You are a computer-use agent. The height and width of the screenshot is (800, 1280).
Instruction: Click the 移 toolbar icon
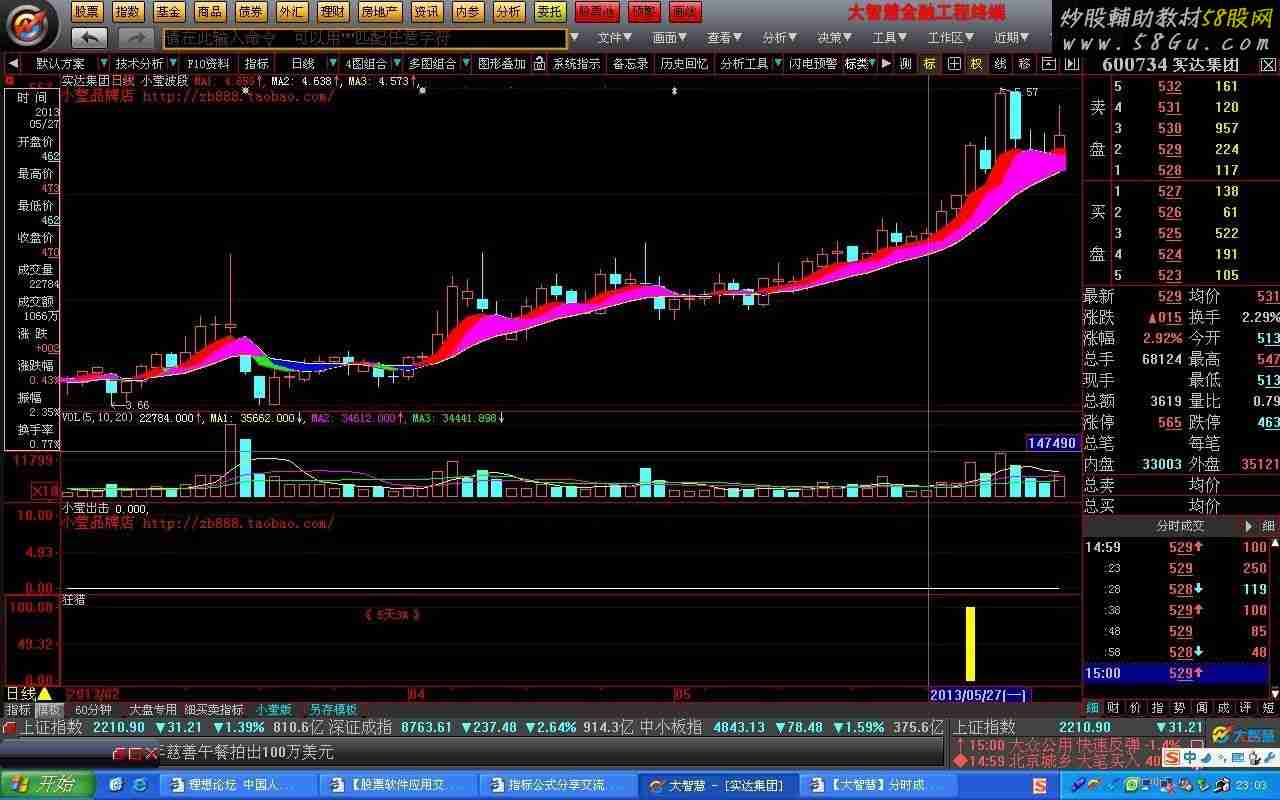coord(1024,63)
